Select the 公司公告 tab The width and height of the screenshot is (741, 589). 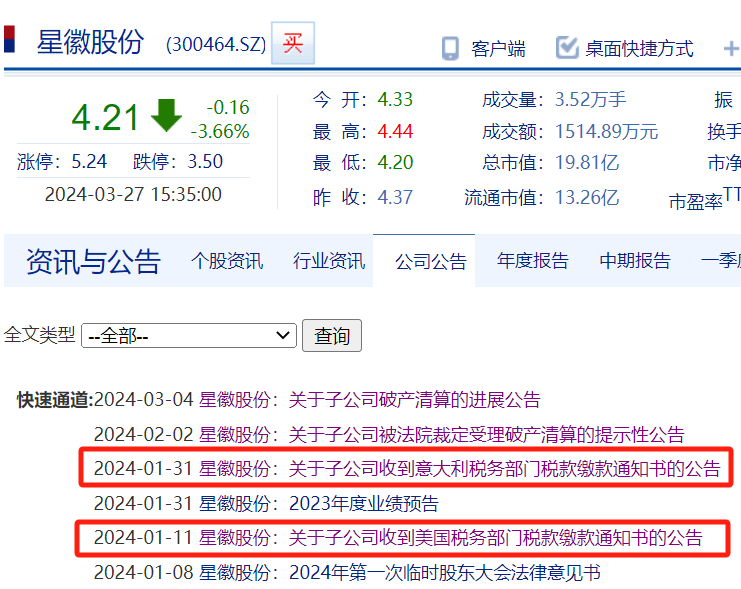click(431, 261)
